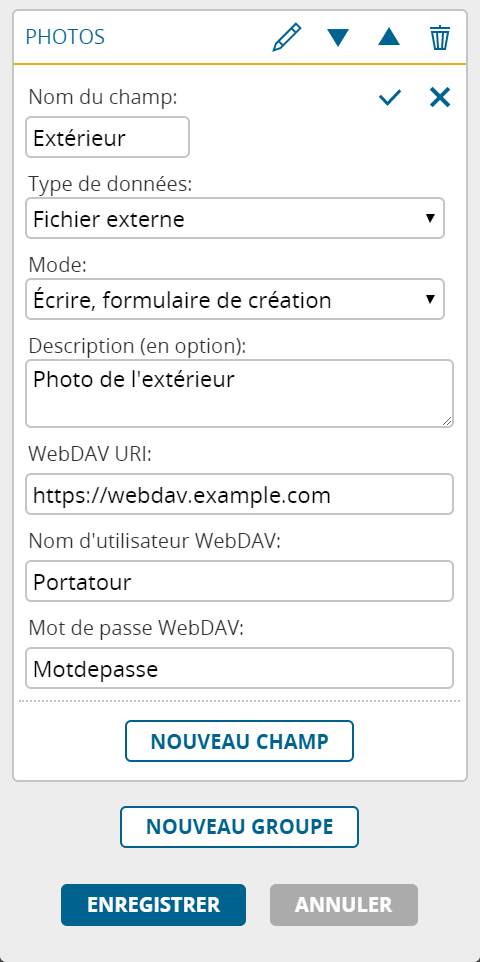Viewport: 480px width, 962px height.
Task: Click into the Description text area
Action: click(239, 393)
